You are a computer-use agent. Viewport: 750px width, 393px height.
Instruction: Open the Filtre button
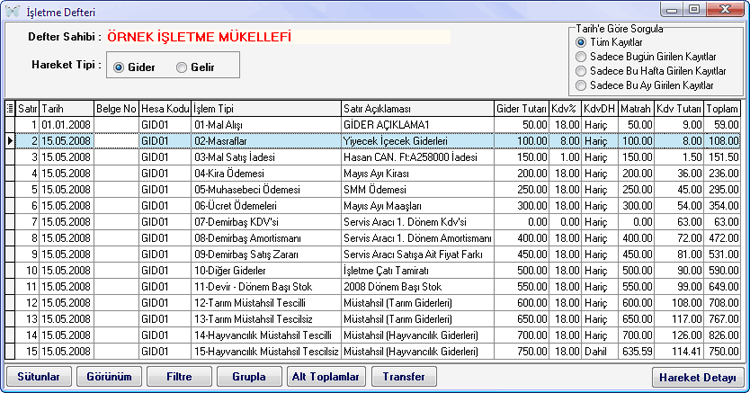coord(179,377)
